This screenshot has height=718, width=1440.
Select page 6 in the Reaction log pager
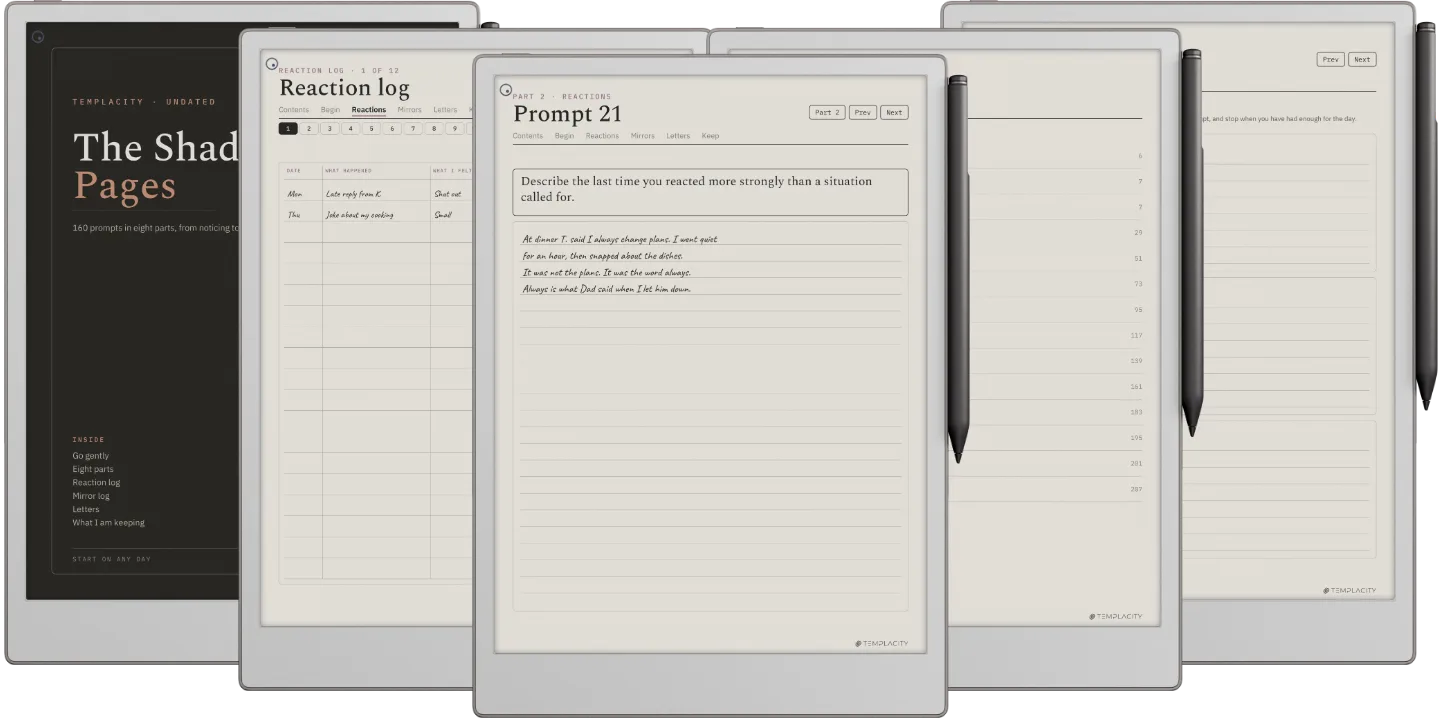click(x=392, y=129)
